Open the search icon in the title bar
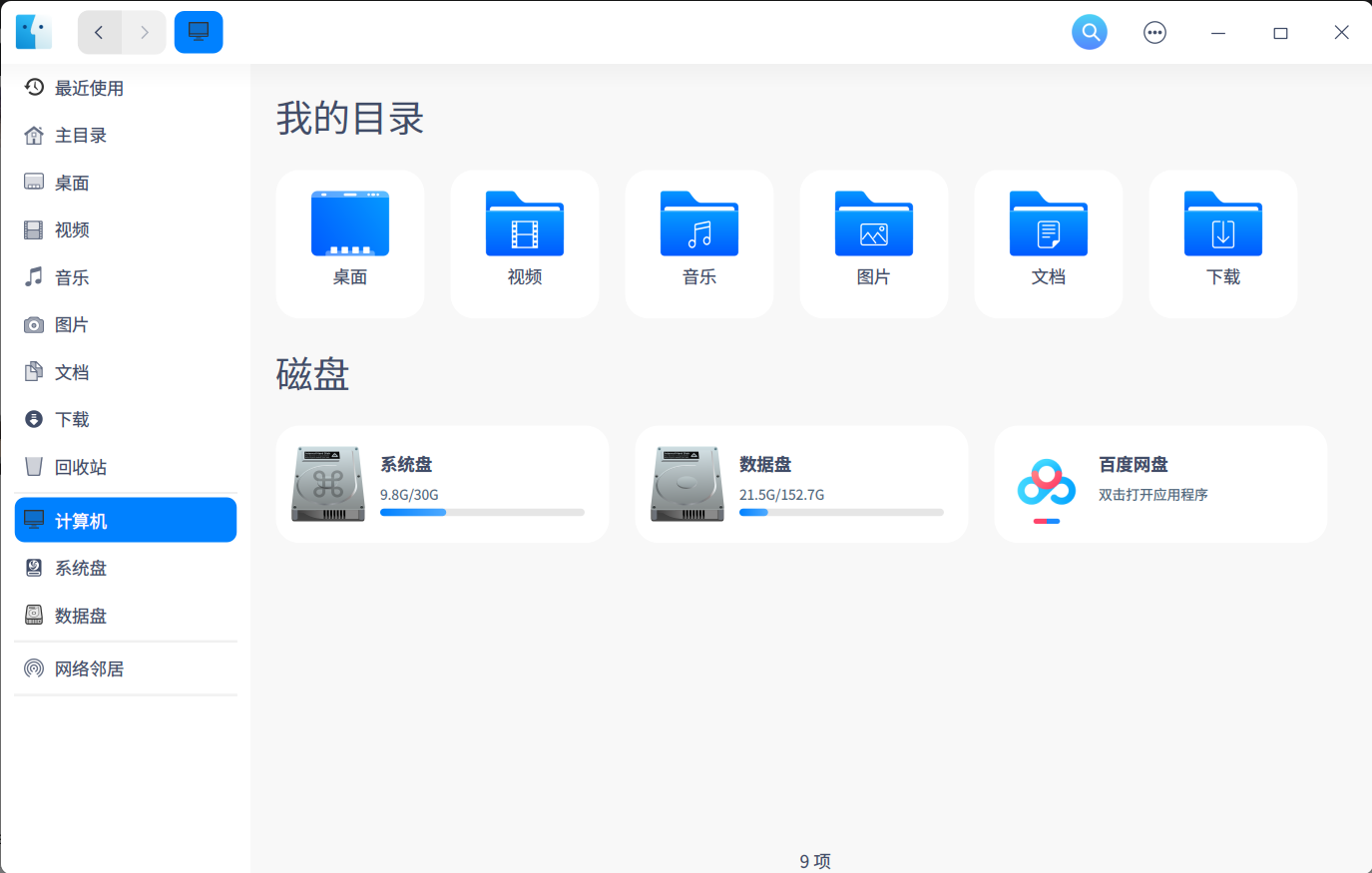The width and height of the screenshot is (1372, 873). [x=1090, y=31]
